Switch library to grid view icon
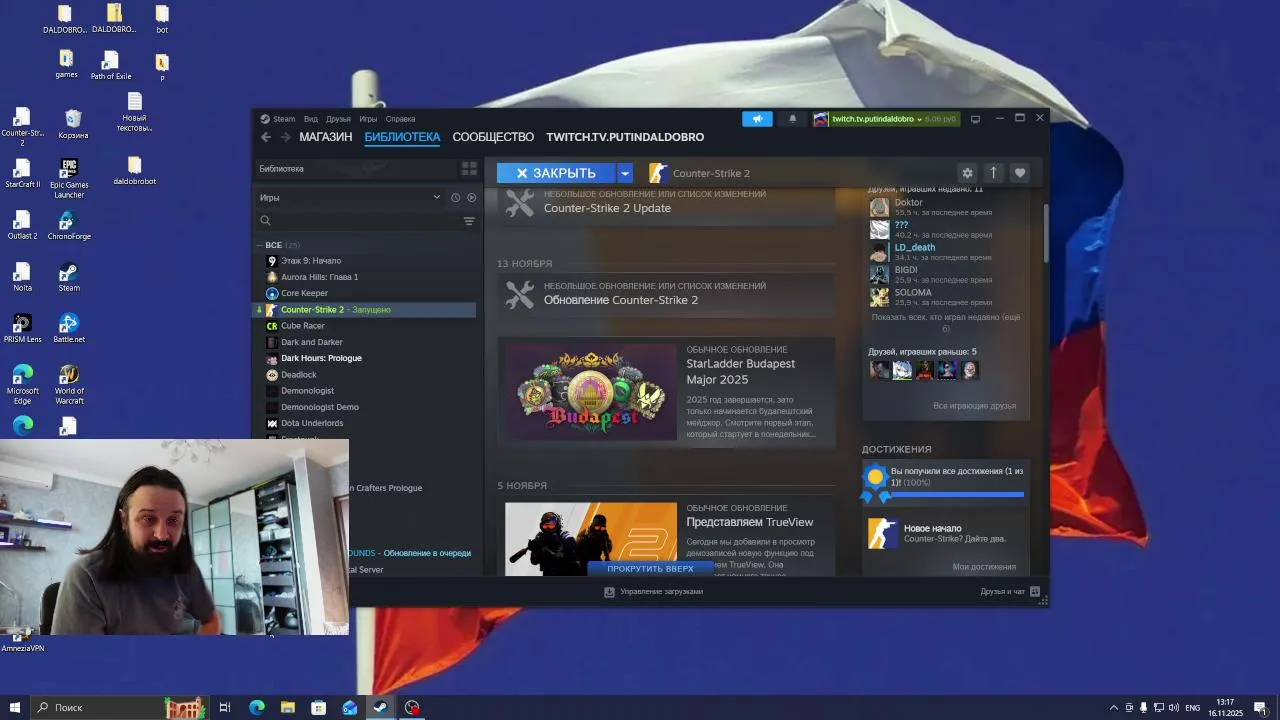This screenshot has width=1280, height=720. [469, 168]
